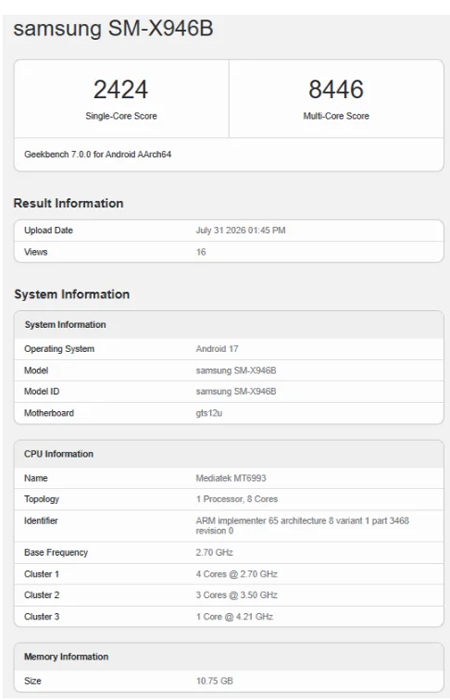Click the large System Information section heading

(72, 294)
